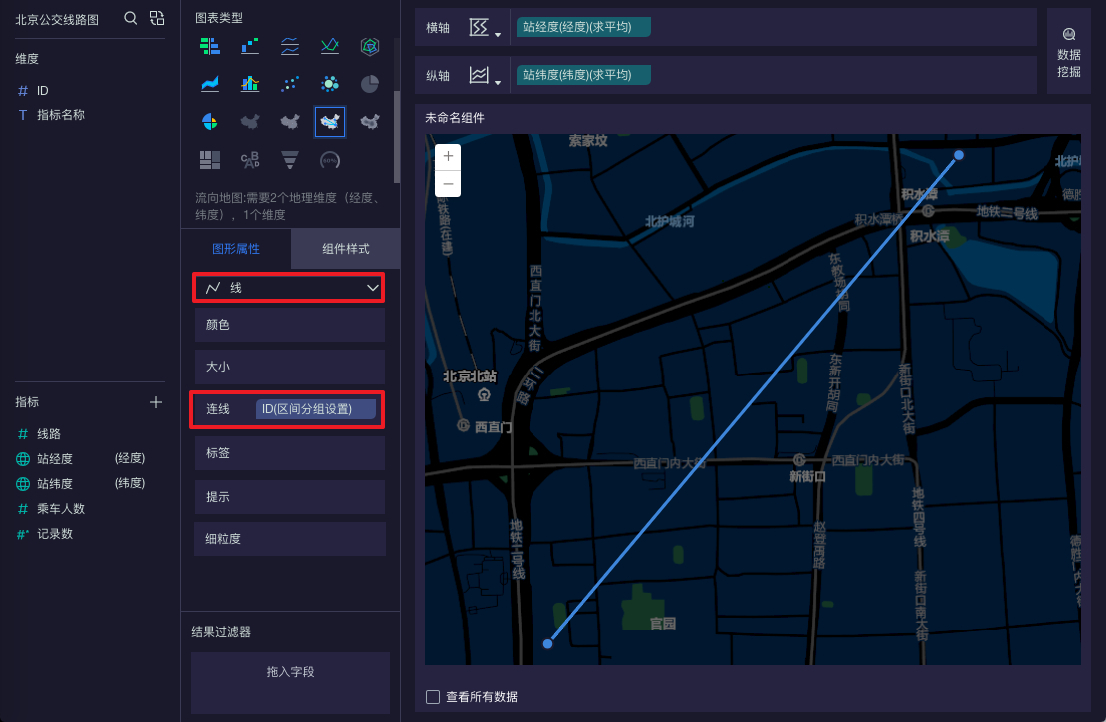Image resolution: width=1106 pixels, height=722 pixels.
Task: Open 横轴 axis type dropdown
Action: click(485, 27)
